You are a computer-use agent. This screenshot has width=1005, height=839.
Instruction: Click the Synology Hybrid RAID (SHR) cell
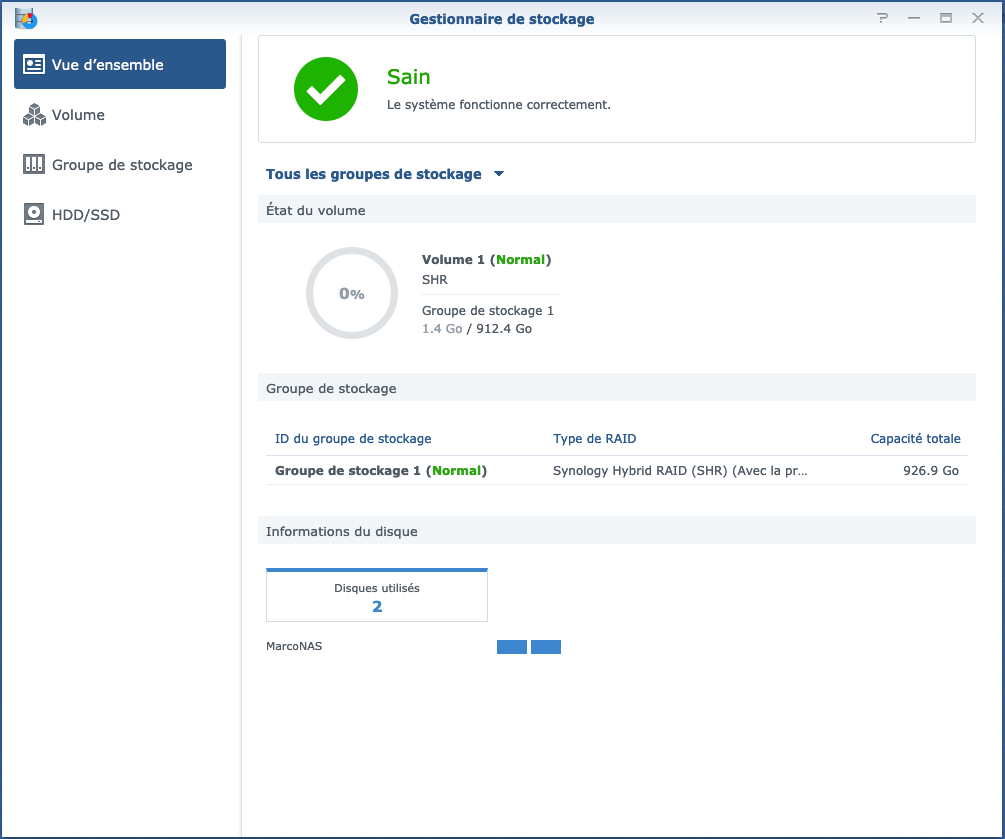pos(680,470)
